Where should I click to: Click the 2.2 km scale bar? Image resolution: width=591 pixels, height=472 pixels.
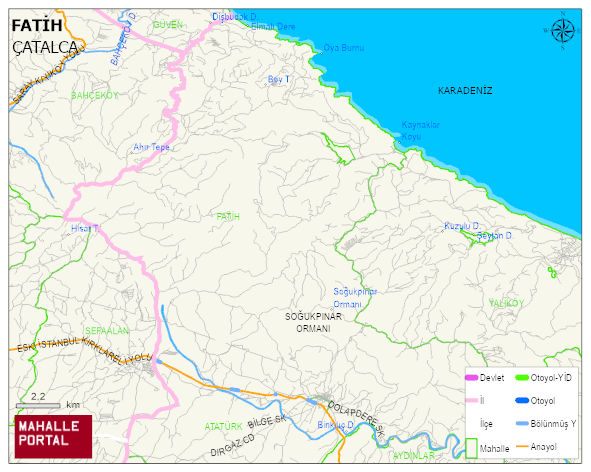click(38, 406)
